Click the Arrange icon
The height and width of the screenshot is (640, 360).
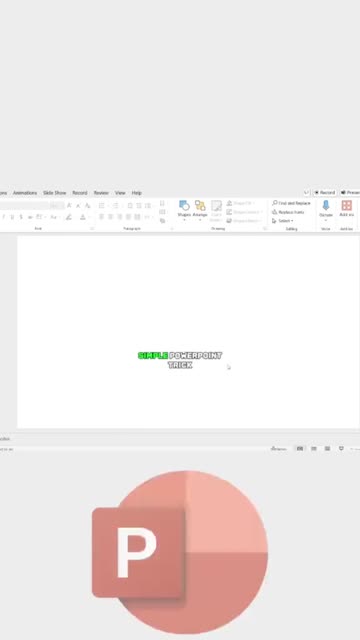click(x=200, y=209)
